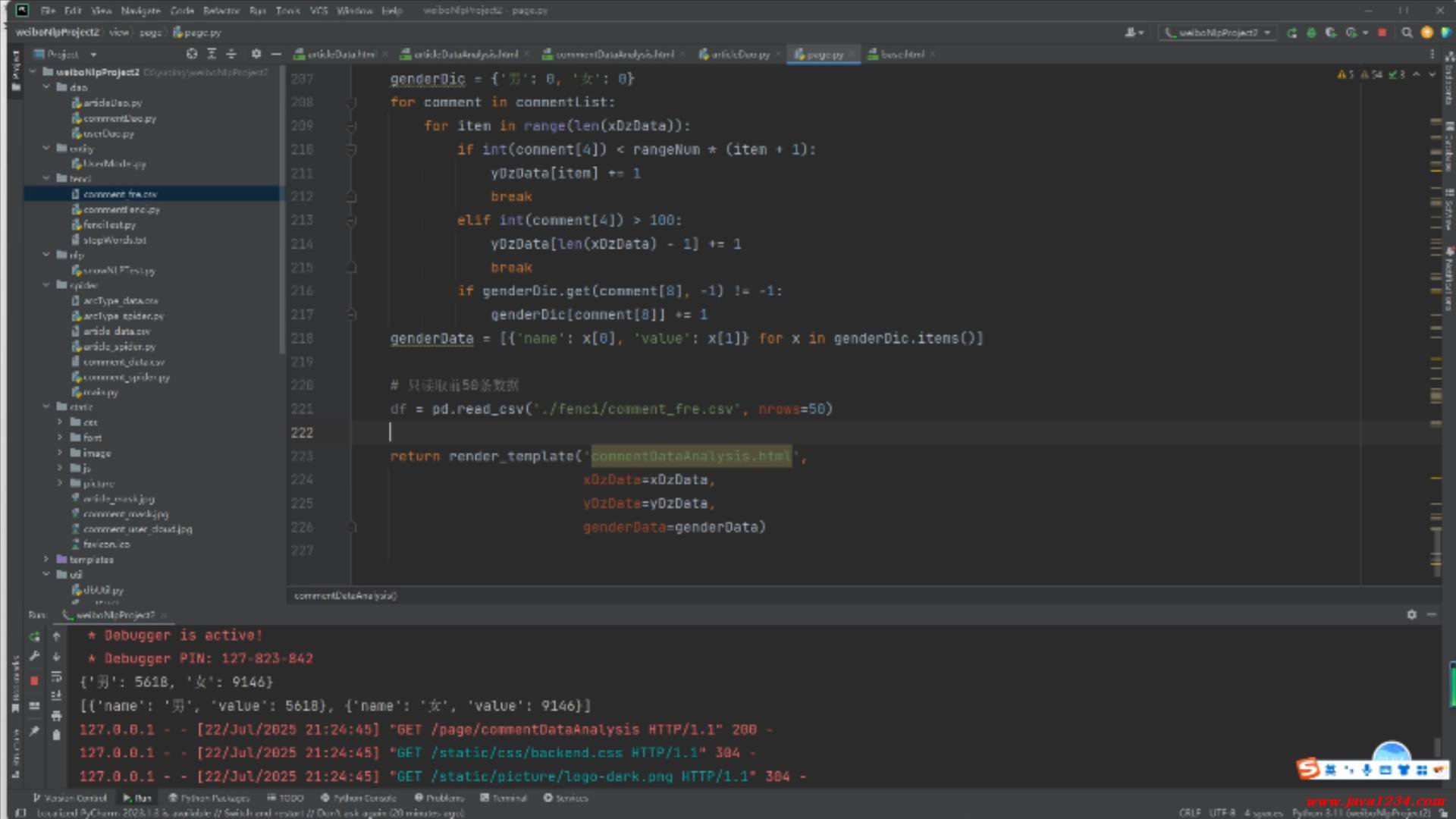1456x819 pixels.
Task: Toggle pin tab in Run panel
Action: pyautogui.click(x=34, y=731)
